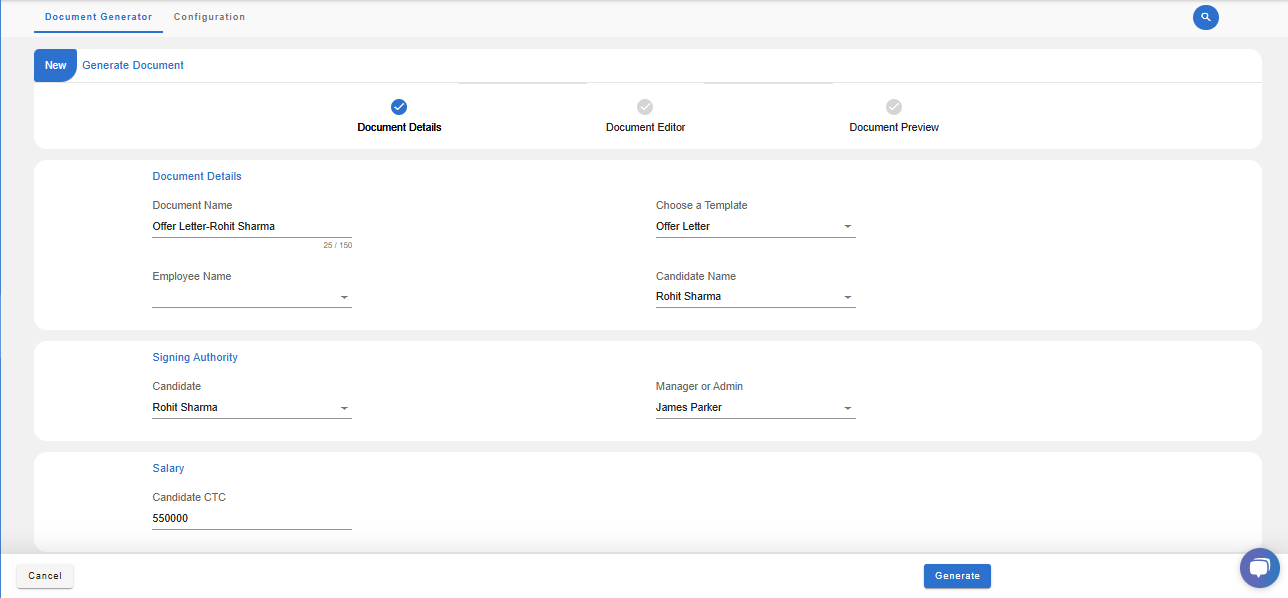
Task: Click the Document Details step checkmark
Action: click(x=399, y=107)
